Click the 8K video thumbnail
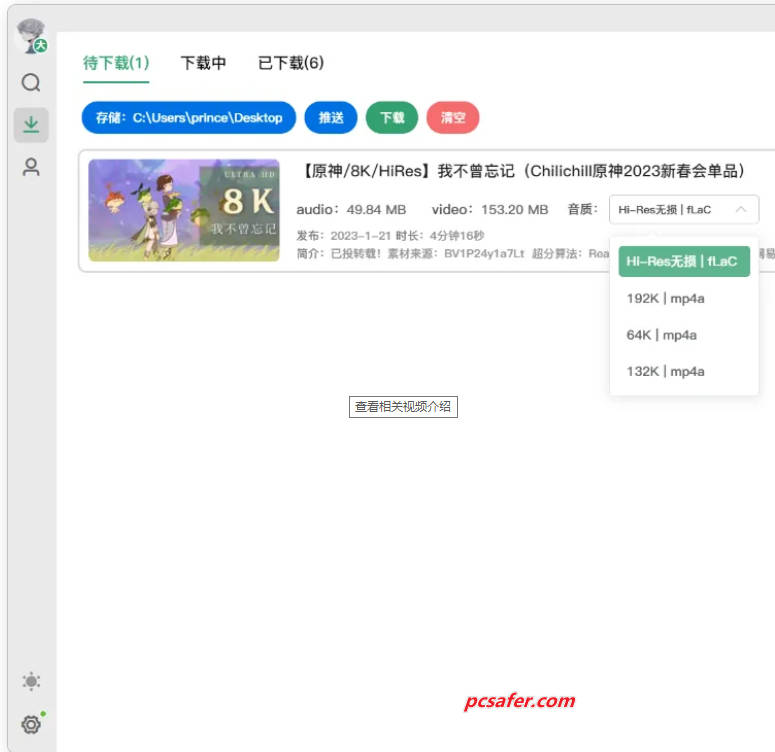 pyautogui.click(x=184, y=210)
